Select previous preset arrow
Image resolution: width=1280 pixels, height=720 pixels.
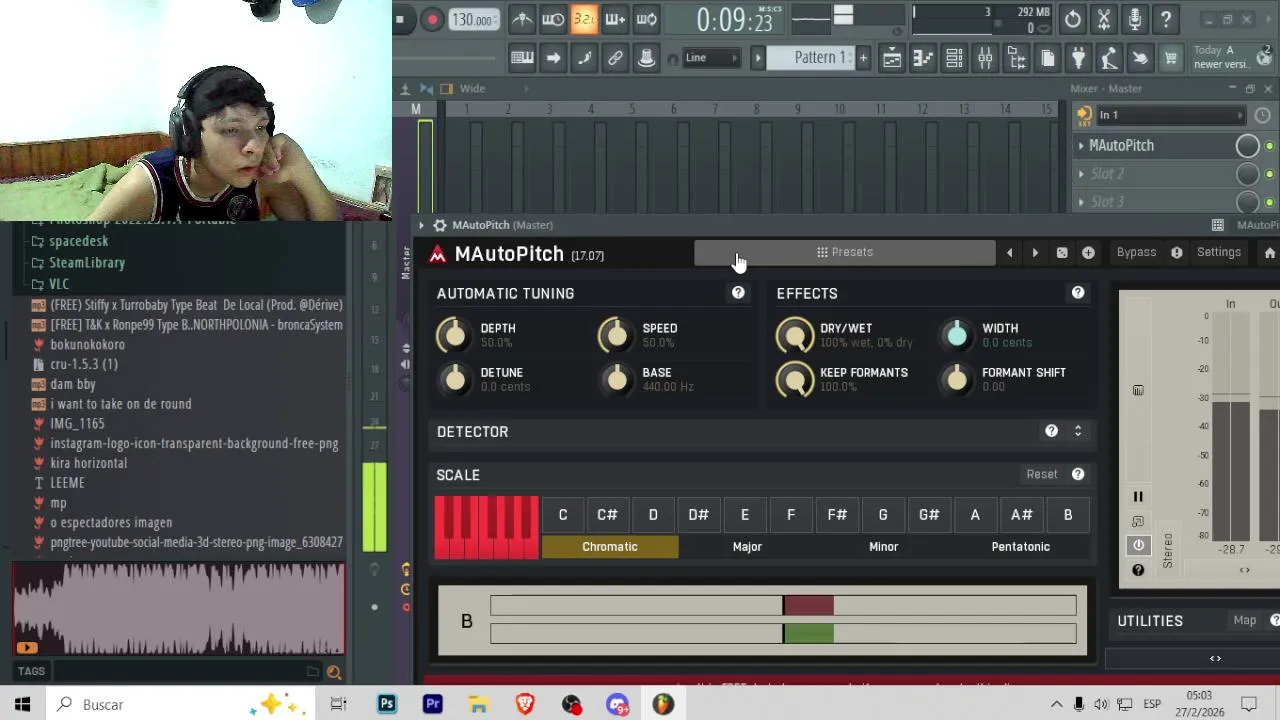point(1009,253)
